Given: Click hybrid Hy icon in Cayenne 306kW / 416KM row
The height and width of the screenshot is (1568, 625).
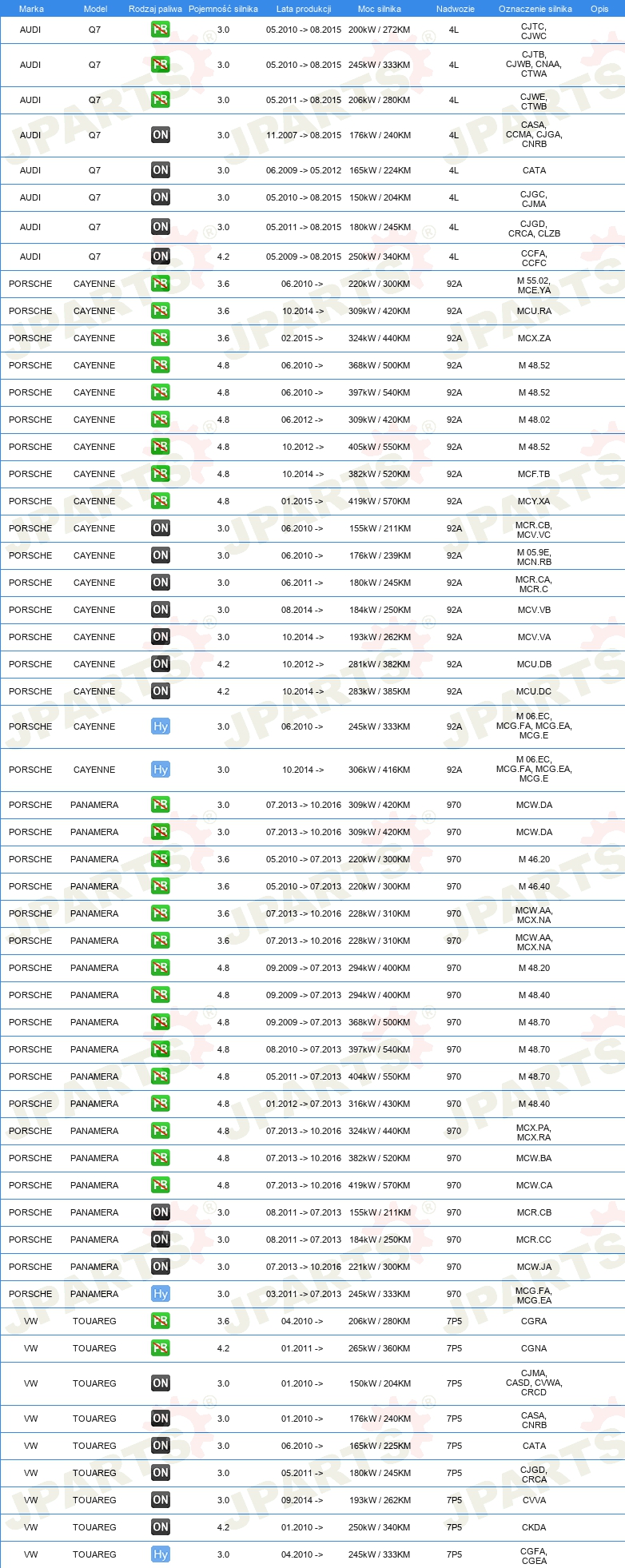Looking at the screenshot, I should 161,770.
